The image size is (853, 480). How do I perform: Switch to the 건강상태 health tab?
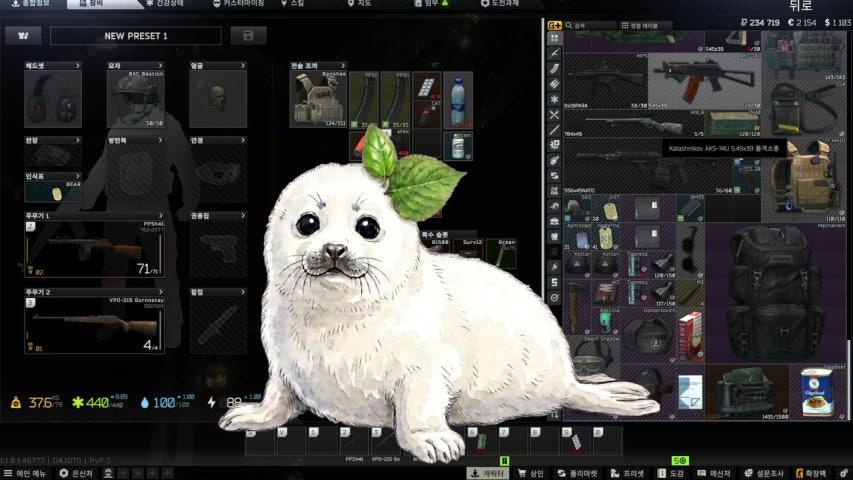click(164, 3)
